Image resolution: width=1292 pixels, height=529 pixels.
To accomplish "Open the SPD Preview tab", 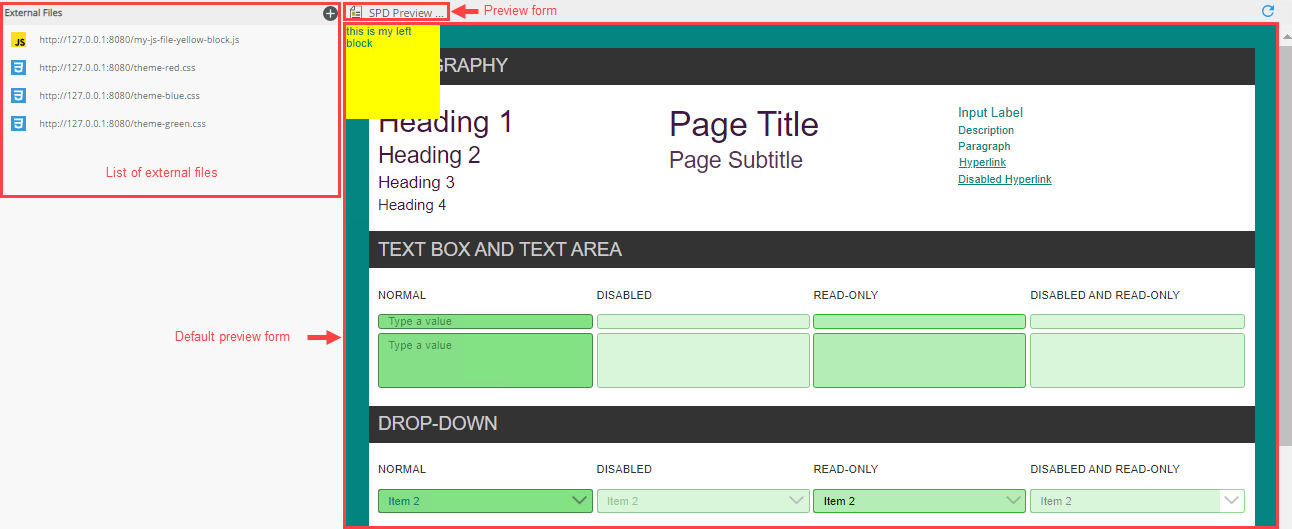I will (x=397, y=13).
